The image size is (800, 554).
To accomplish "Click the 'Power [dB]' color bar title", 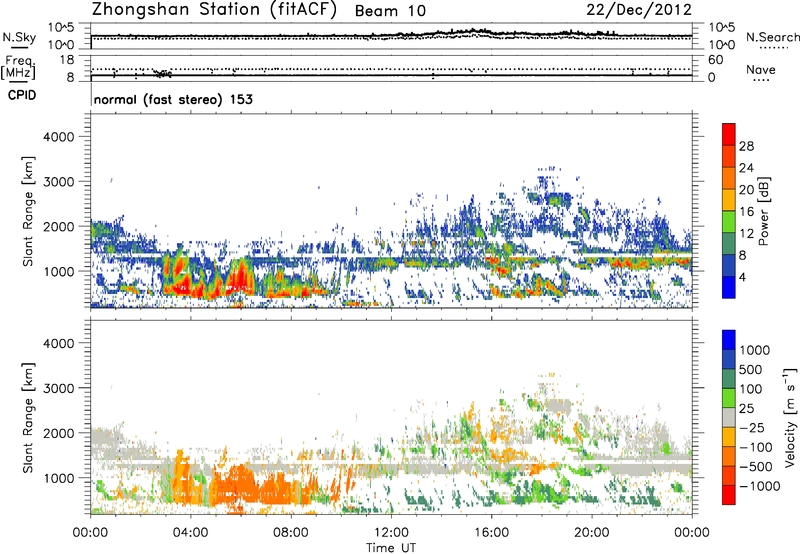I will click(x=763, y=211).
